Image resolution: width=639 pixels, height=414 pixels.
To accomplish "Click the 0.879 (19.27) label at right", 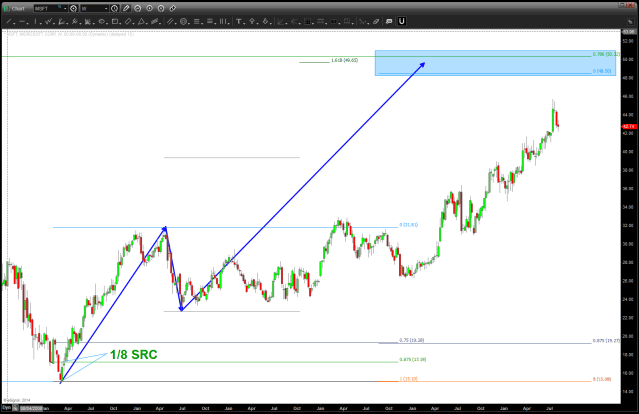I will pos(606,341).
